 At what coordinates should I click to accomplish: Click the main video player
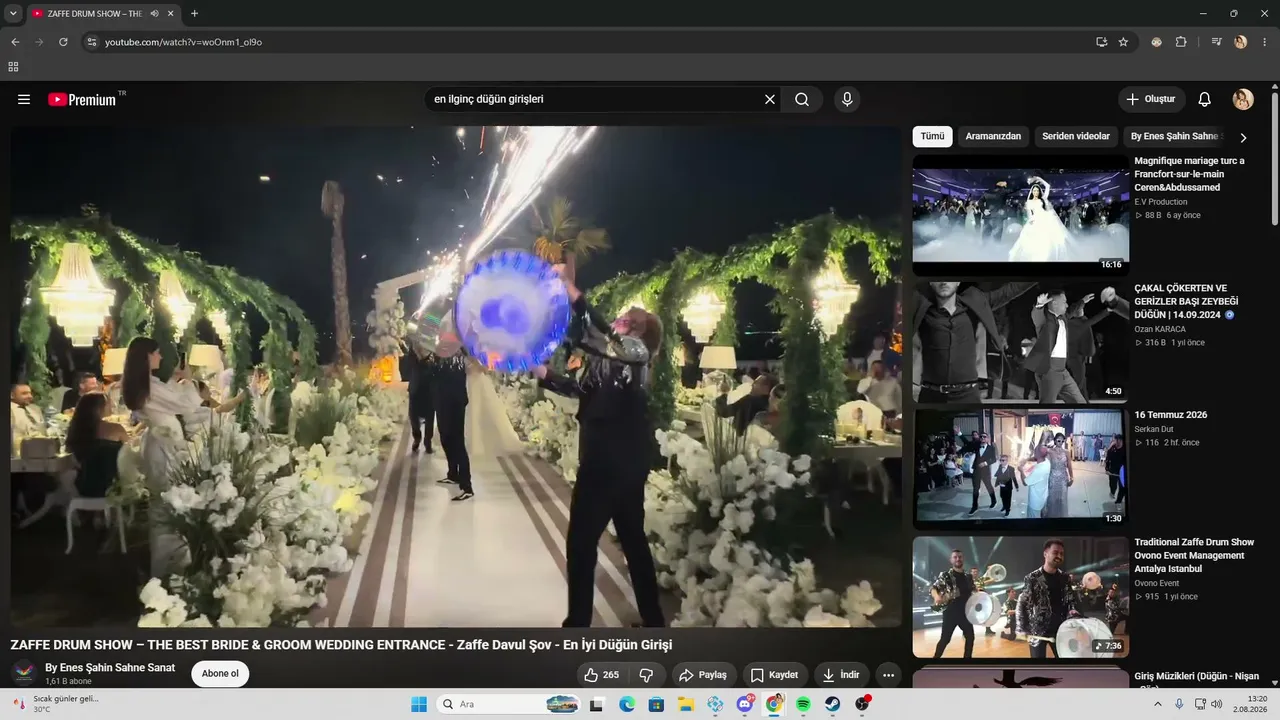(x=456, y=376)
